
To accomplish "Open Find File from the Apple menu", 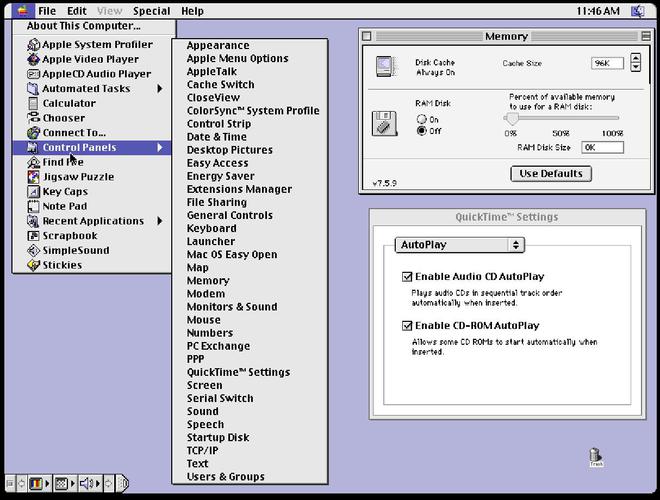I will point(91,162).
